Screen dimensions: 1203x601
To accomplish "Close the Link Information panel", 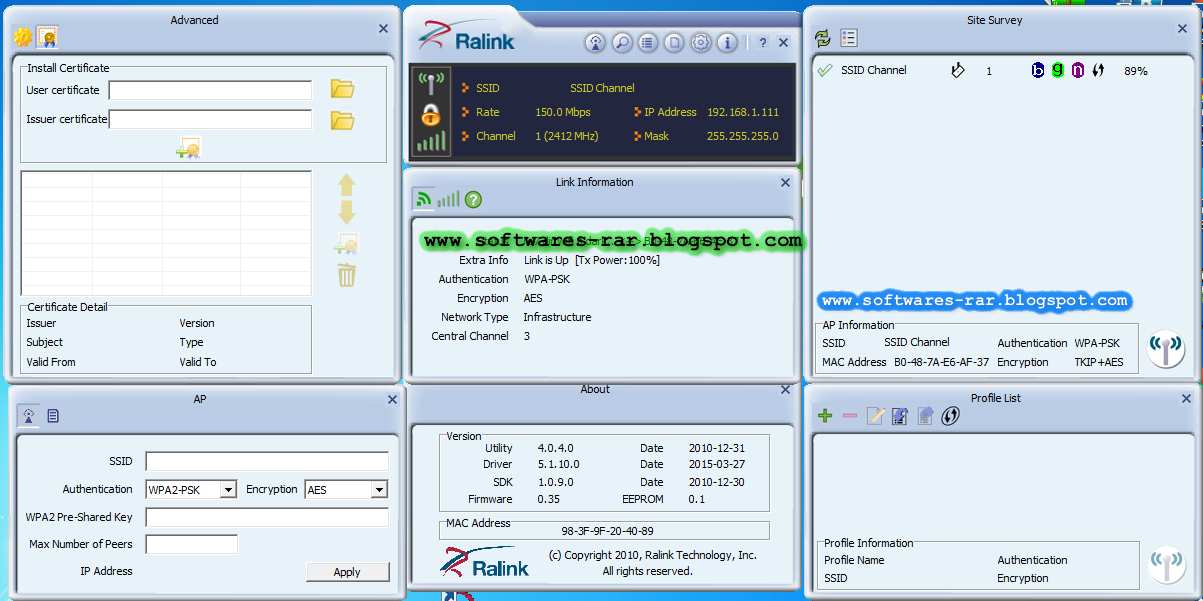I will coord(786,183).
